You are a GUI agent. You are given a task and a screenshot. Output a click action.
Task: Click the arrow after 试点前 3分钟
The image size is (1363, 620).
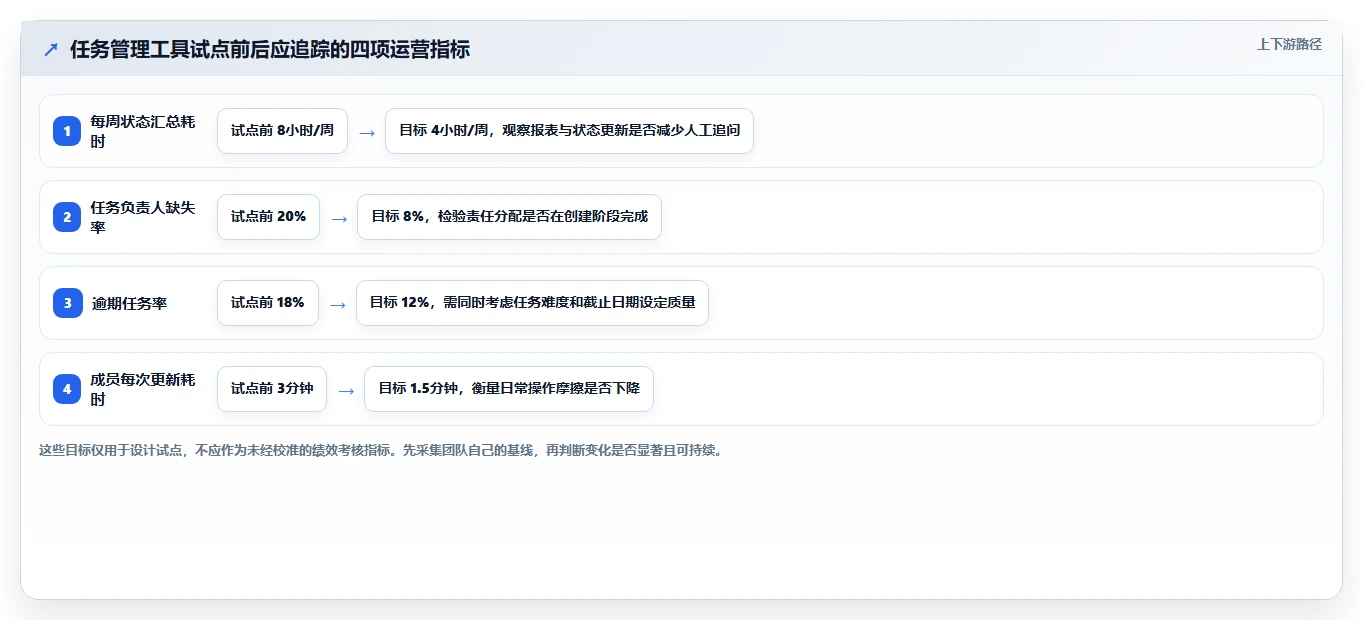[346, 390]
